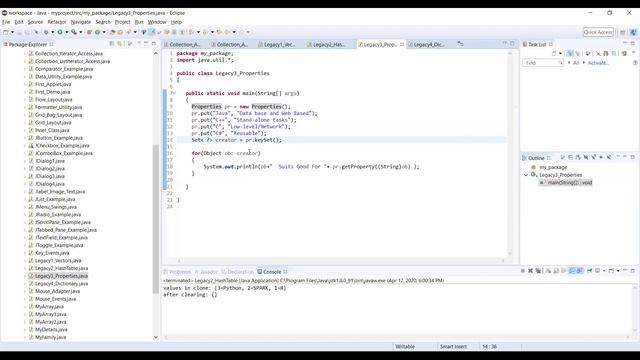Click the Console horizontal scrollbar
This screenshot has width=640, height=360.
(x=396, y=338)
